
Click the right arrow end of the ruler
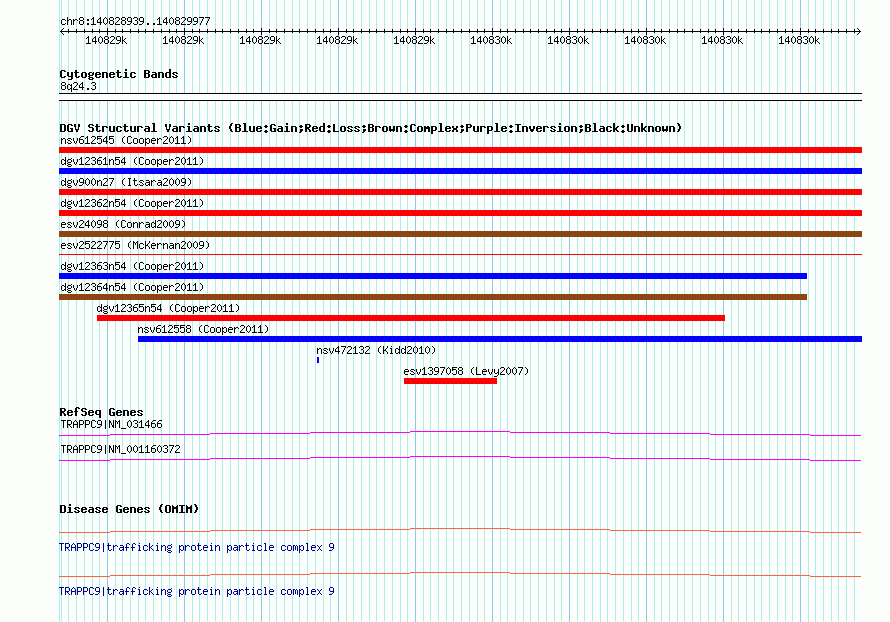[x=858, y=32]
